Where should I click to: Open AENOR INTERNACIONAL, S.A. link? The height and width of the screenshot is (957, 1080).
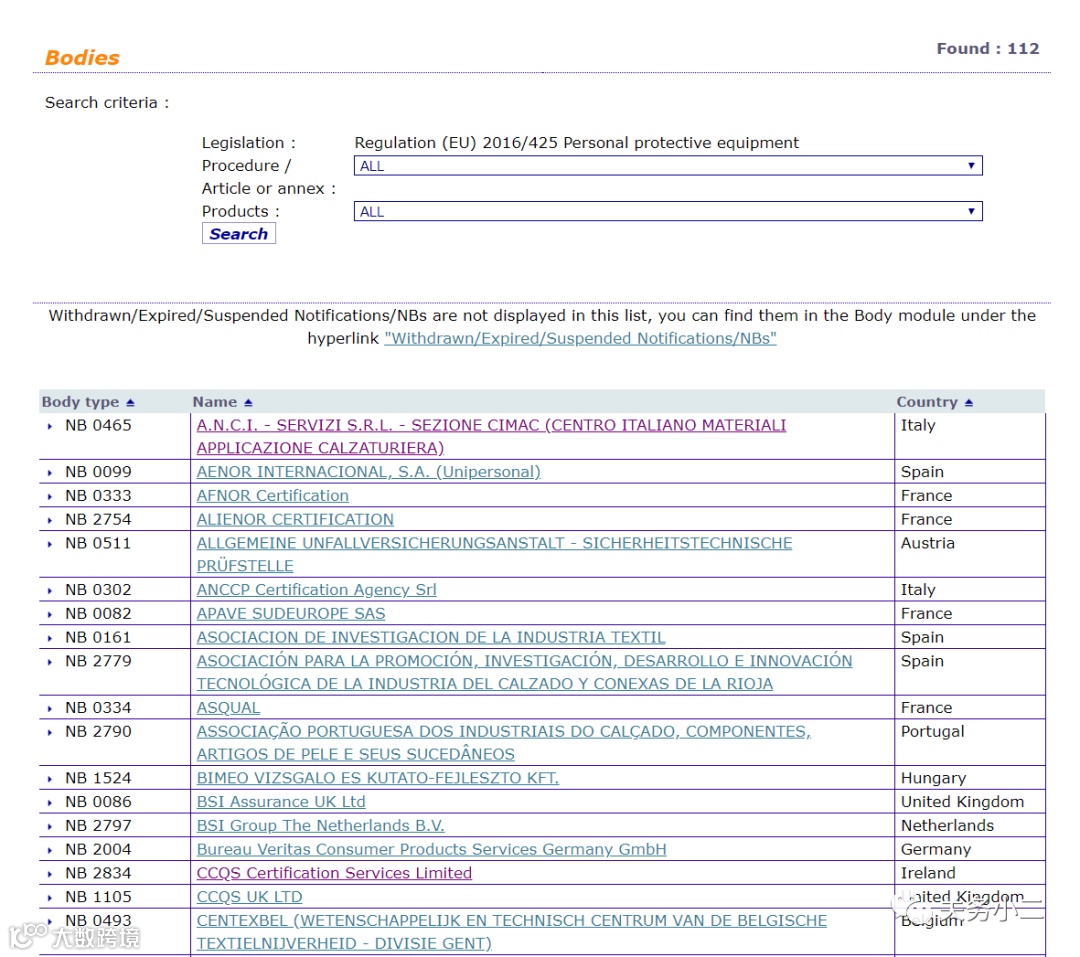(368, 472)
